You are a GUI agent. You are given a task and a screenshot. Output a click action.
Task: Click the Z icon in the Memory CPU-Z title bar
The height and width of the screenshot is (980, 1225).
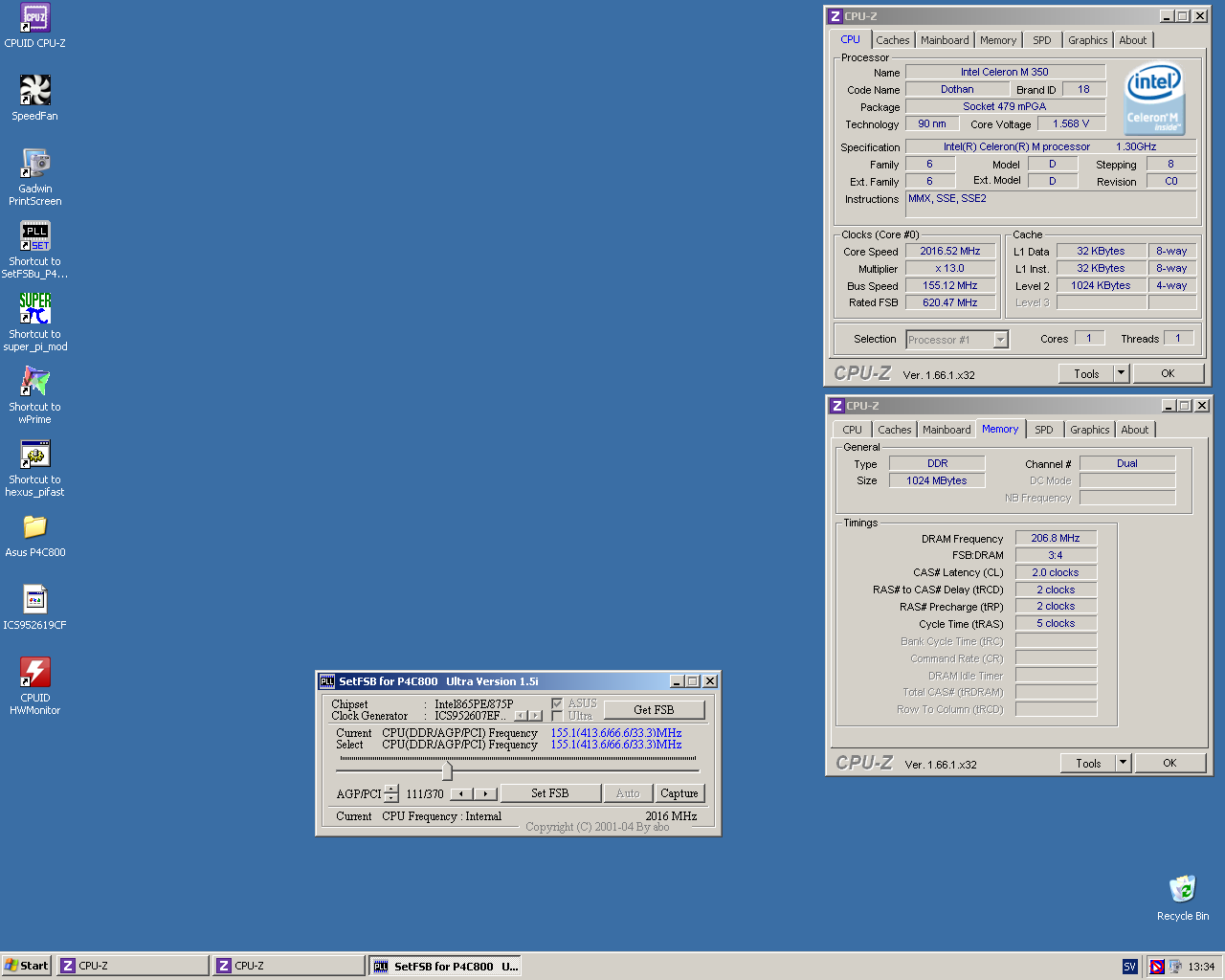point(836,406)
